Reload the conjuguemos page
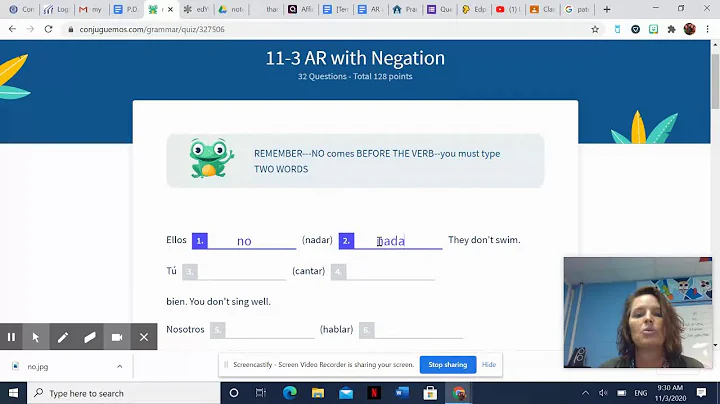Image resolution: width=720 pixels, height=404 pixels. pos(48,29)
